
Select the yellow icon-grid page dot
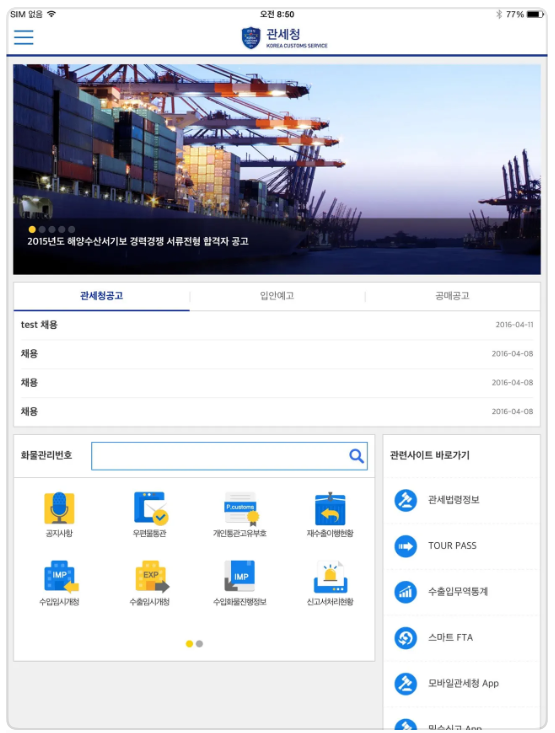pyautogui.click(x=189, y=644)
